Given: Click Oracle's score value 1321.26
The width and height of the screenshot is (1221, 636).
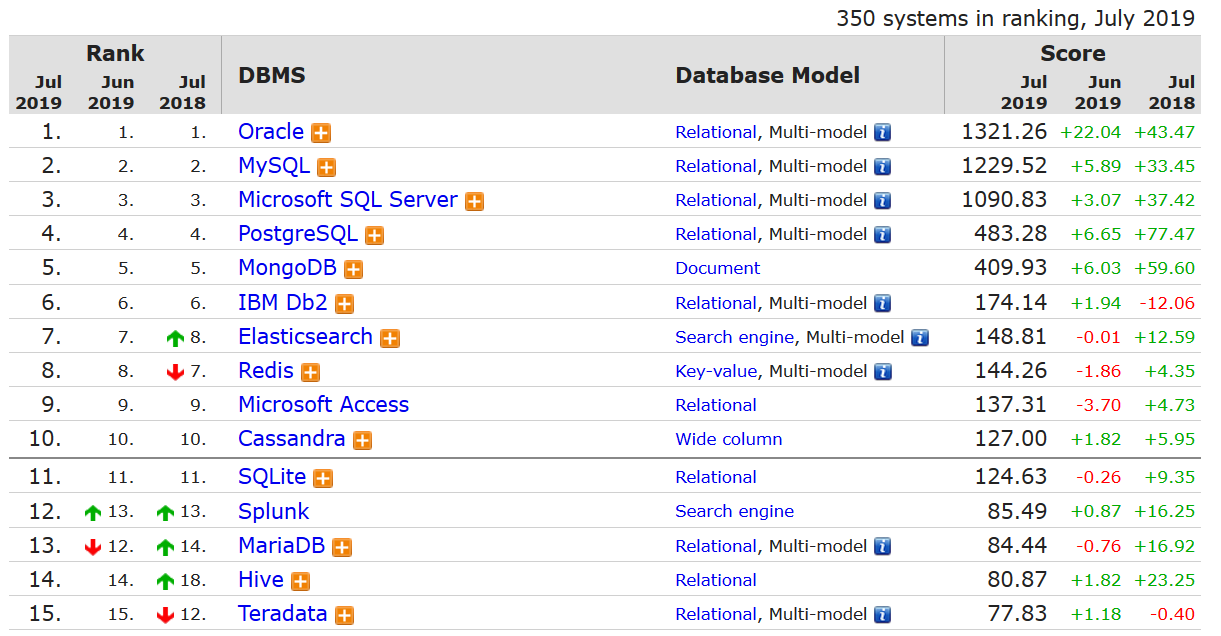Looking at the screenshot, I should click(x=1005, y=132).
